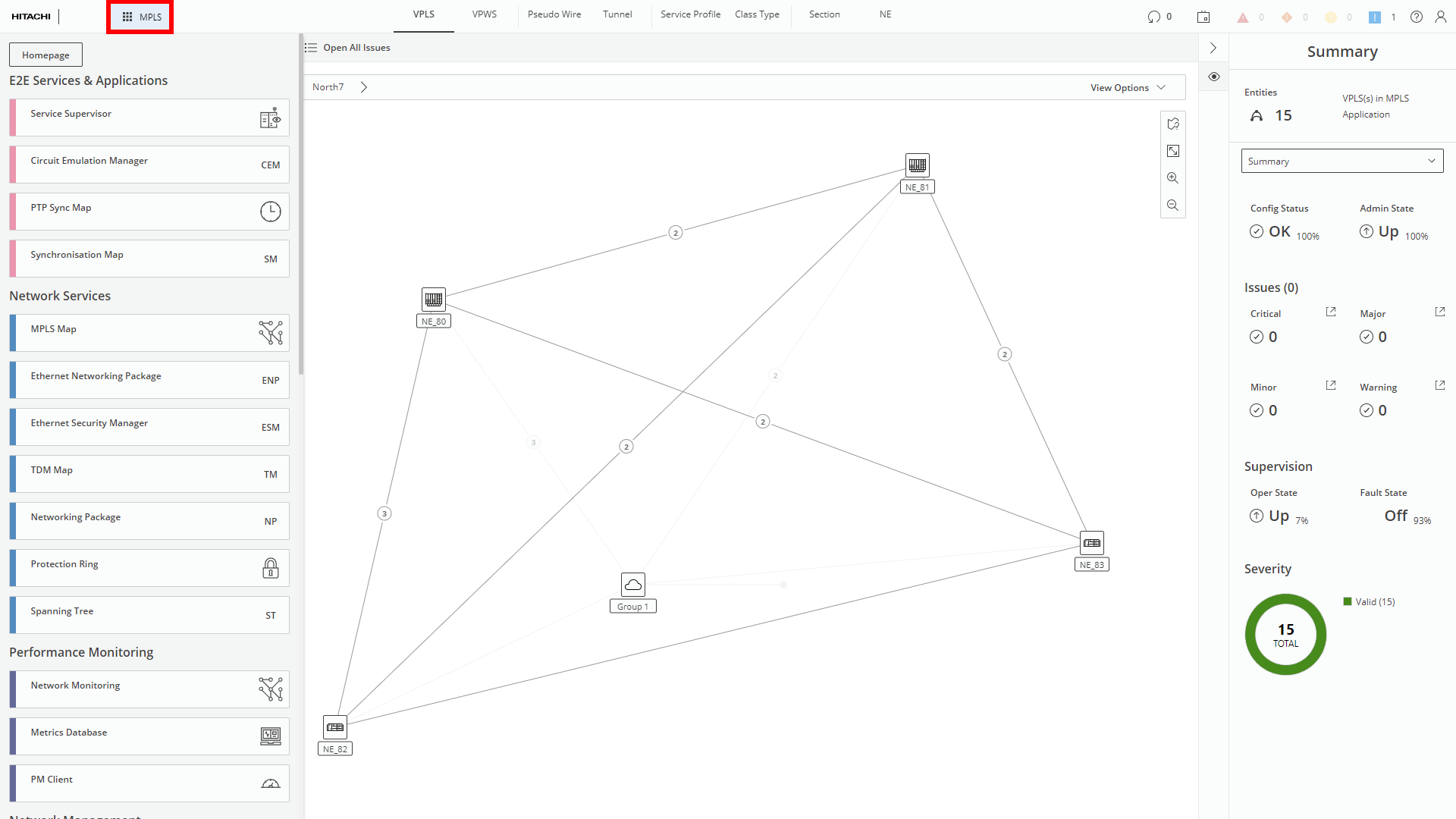Open the user profile icon
This screenshot has height=819, width=1456.
tap(1440, 17)
